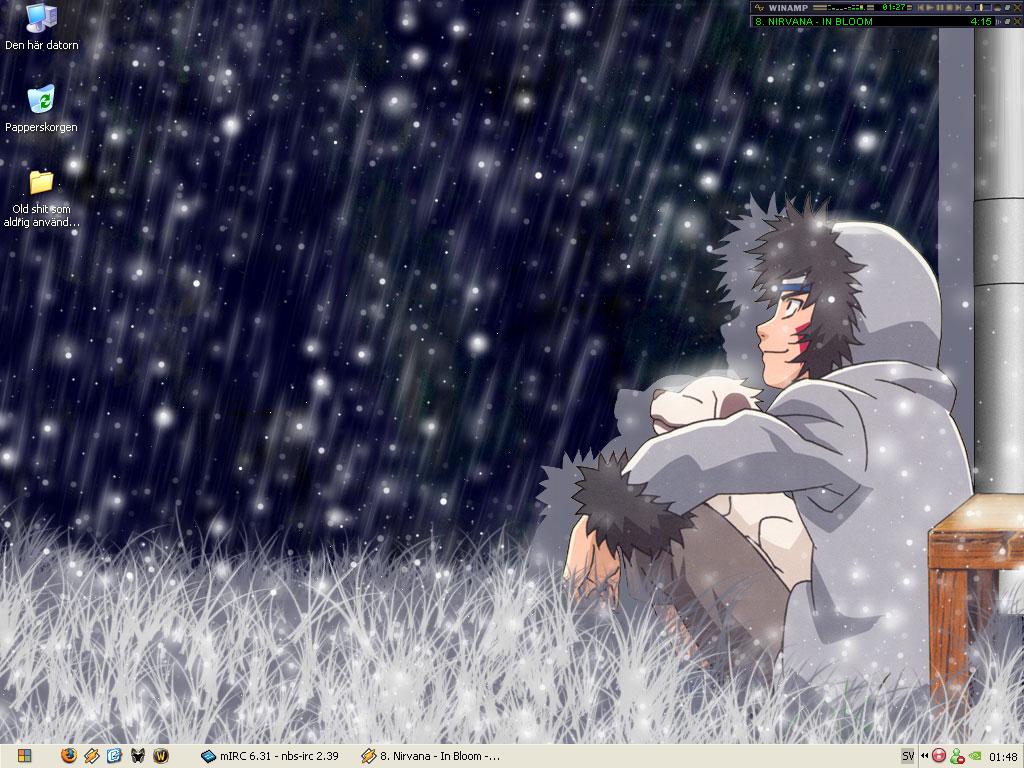Close the Winamp playlist window

(1017, 22)
